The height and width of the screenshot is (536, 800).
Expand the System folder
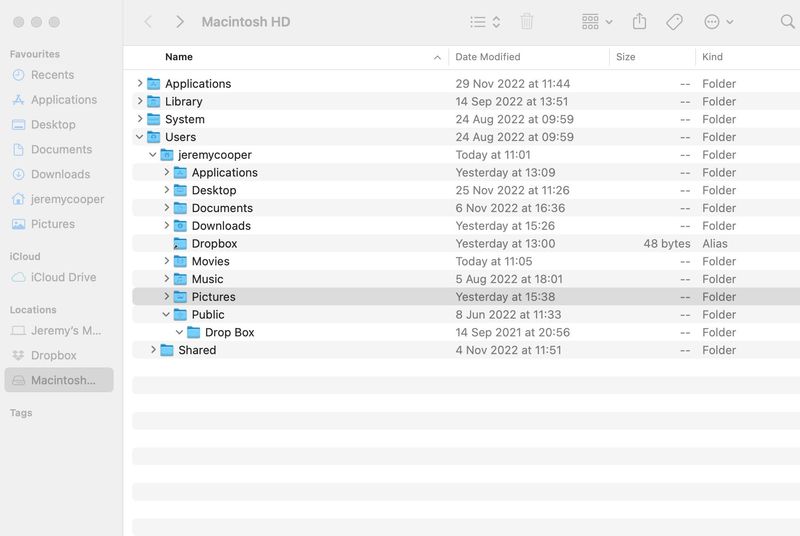tap(140, 119)
